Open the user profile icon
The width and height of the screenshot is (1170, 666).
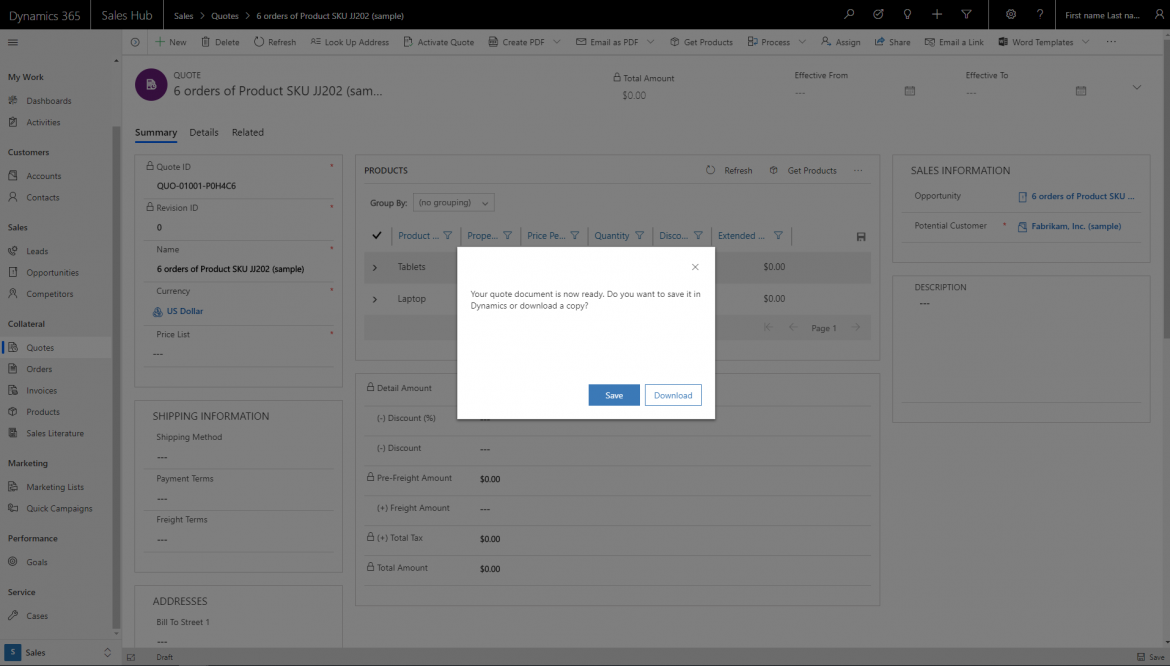click(x=1159, y=14)
